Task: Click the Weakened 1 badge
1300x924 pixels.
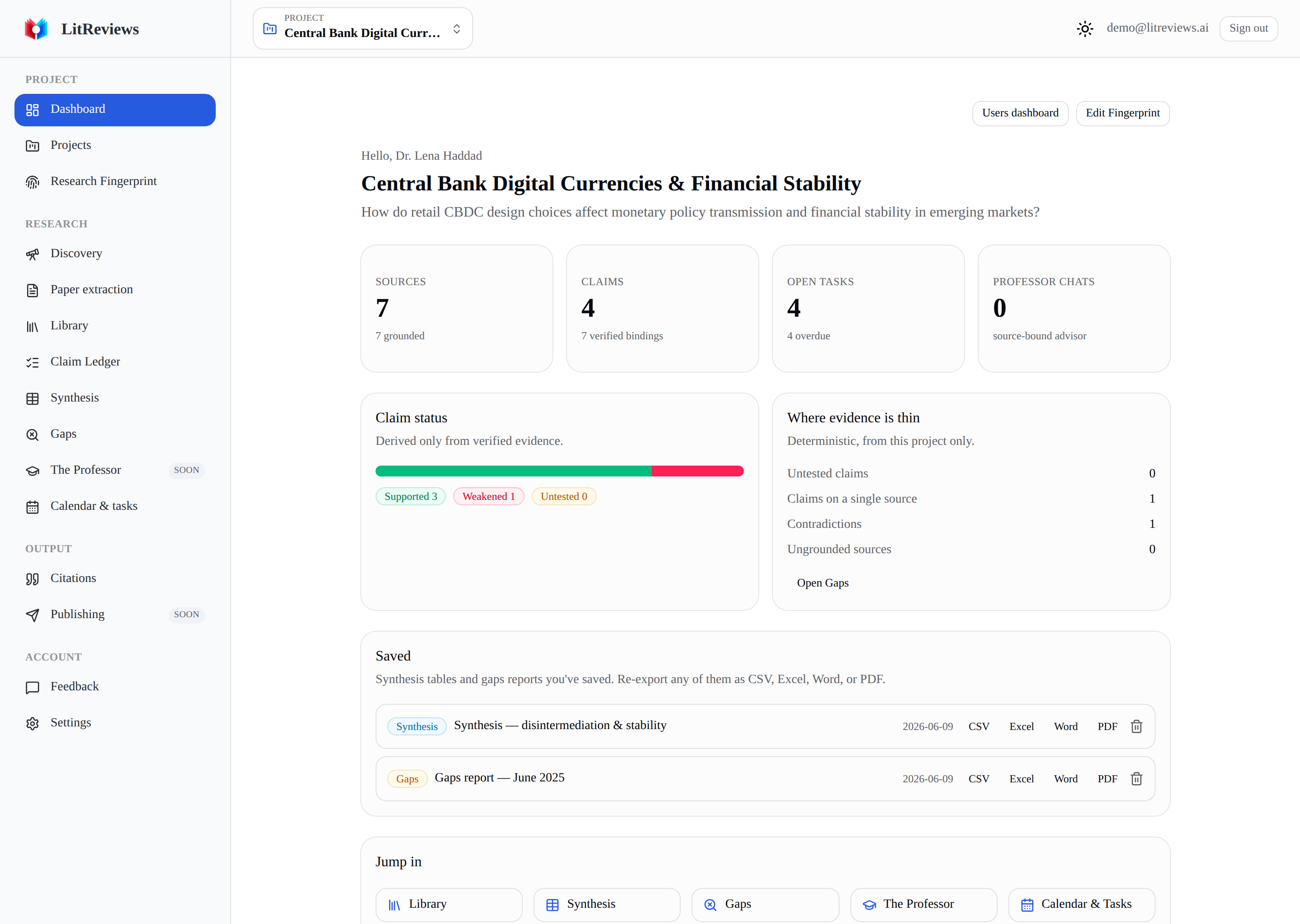Action: click(488, 497)
